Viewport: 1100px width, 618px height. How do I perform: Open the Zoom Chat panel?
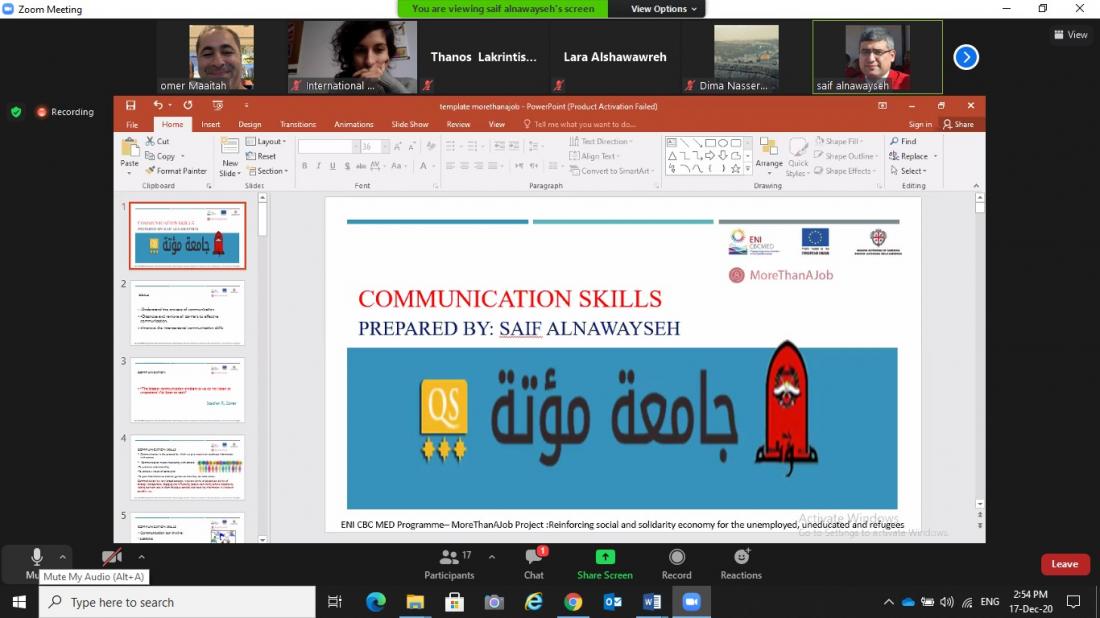tap(534, 562)
